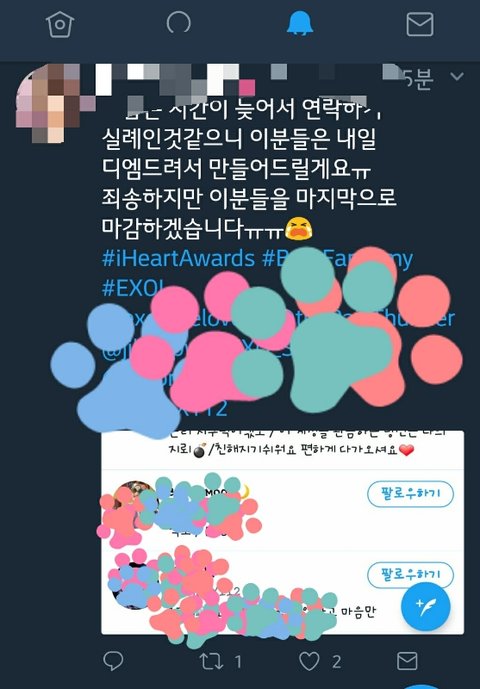
Task: Expand the tweet options chevron beside 5분
Action: point(457,76)
